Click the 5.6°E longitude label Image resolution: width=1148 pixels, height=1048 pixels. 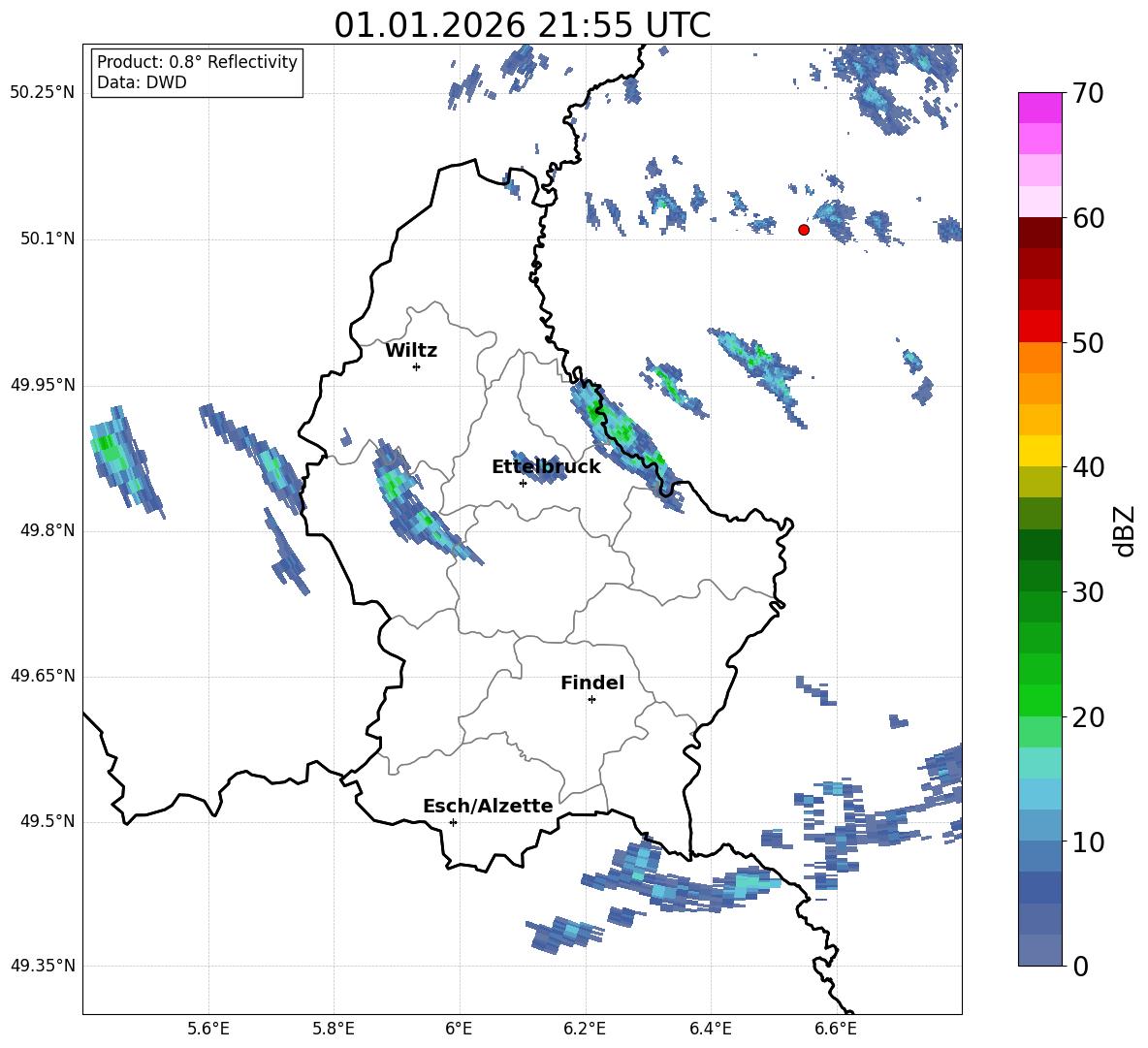pos(207,1029)
